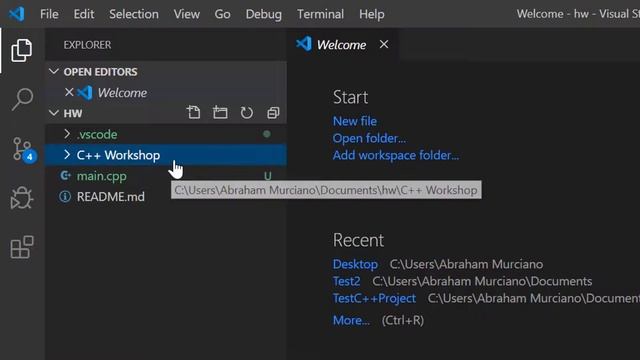Open the Edit menu
Viewport: 640px width, 360px height.
(x=84, y=14)
